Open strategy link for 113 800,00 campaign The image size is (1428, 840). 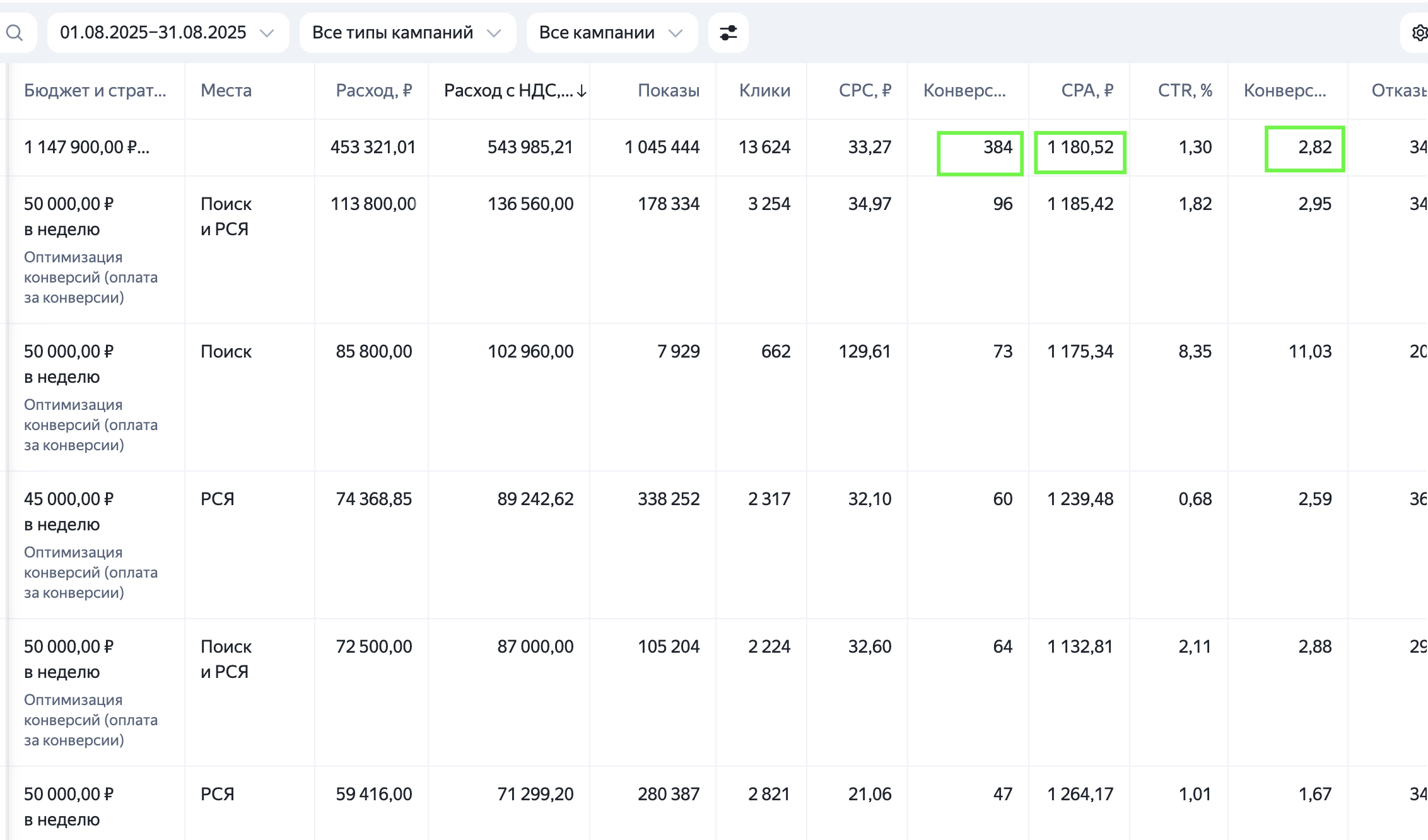pyautogui.click(x=90, y=277)
